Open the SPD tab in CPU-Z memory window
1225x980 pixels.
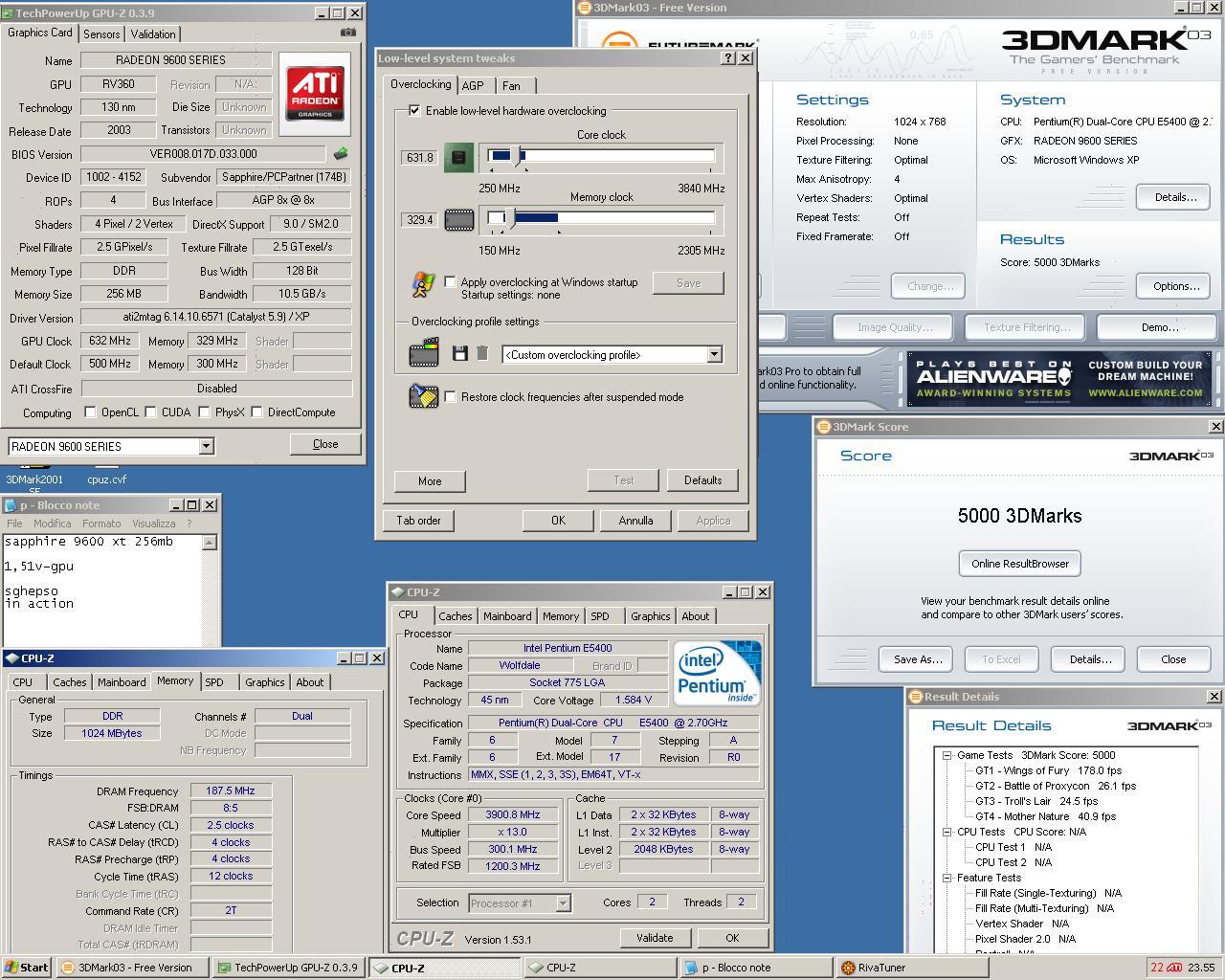(214, 682)
